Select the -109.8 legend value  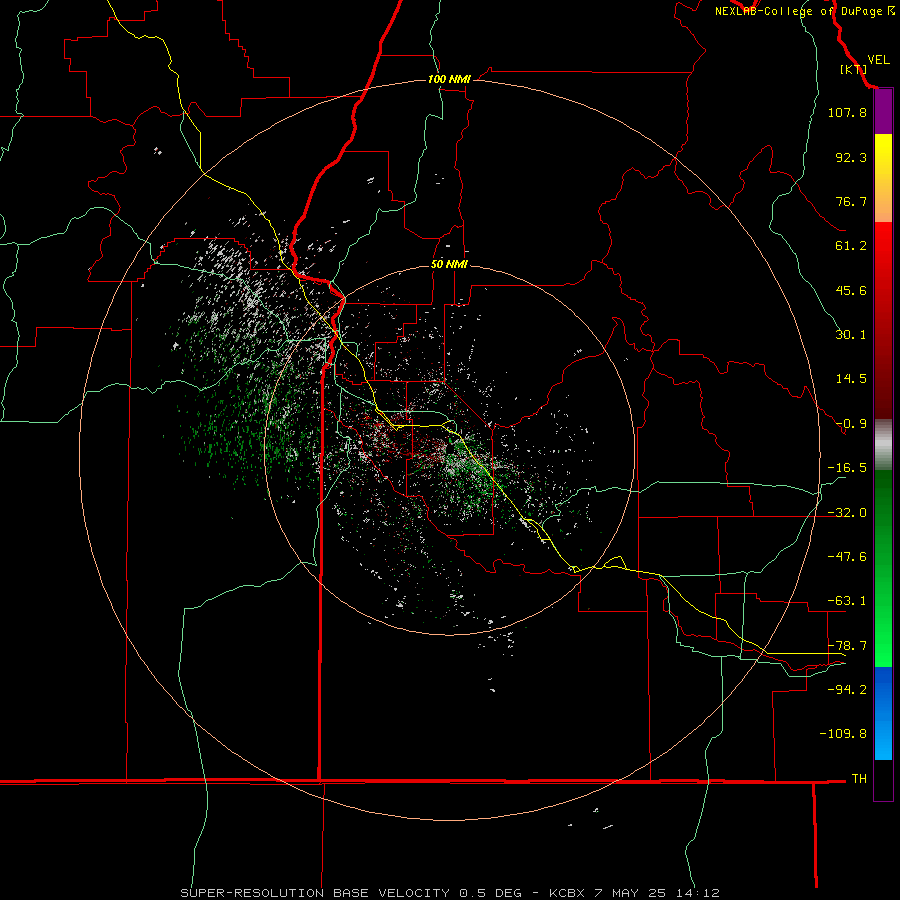(843, 734)
